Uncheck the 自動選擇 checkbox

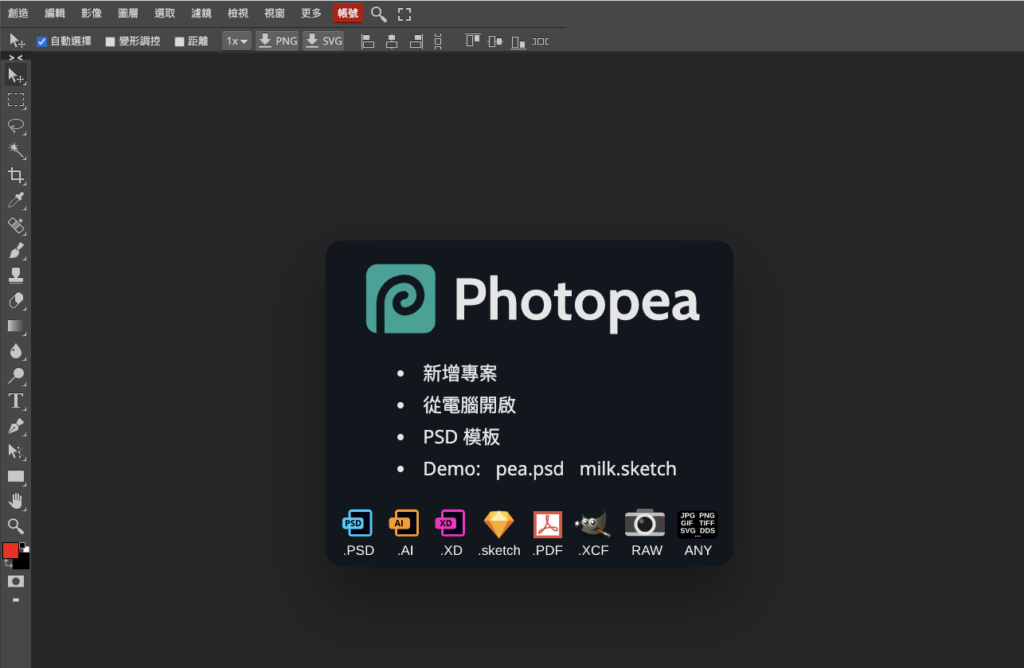click(42, 41)
